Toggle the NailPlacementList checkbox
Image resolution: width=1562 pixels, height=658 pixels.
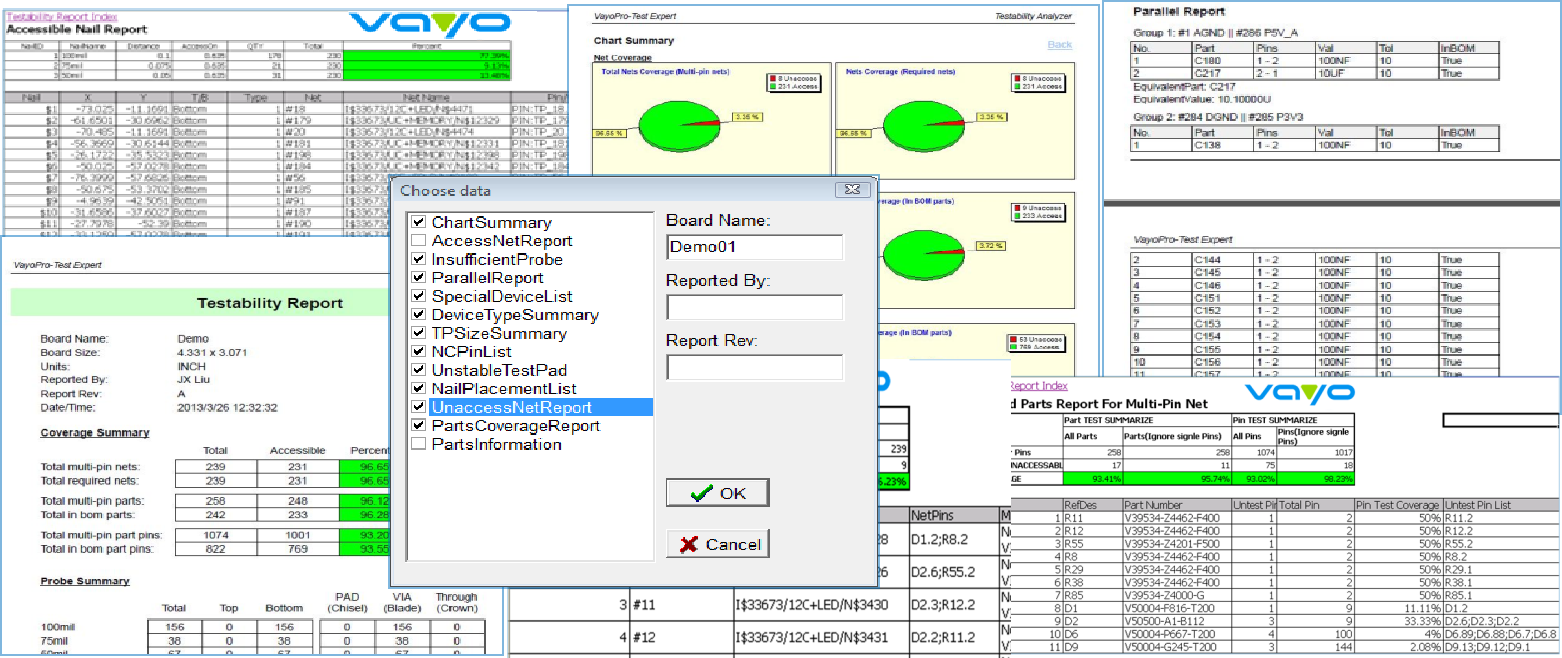pos(419,389)
